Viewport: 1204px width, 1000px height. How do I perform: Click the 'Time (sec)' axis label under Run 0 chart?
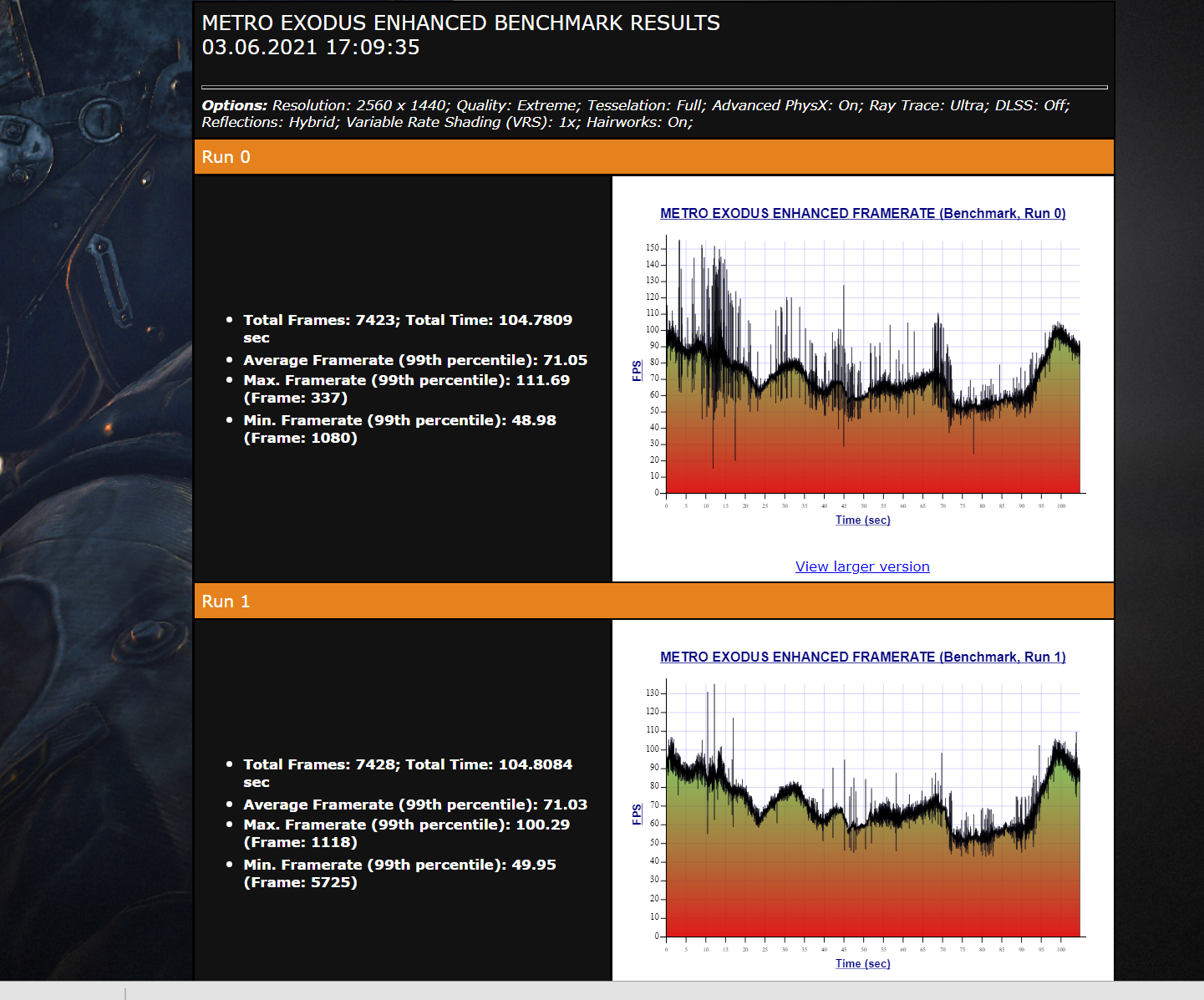[x=863, y=520]
